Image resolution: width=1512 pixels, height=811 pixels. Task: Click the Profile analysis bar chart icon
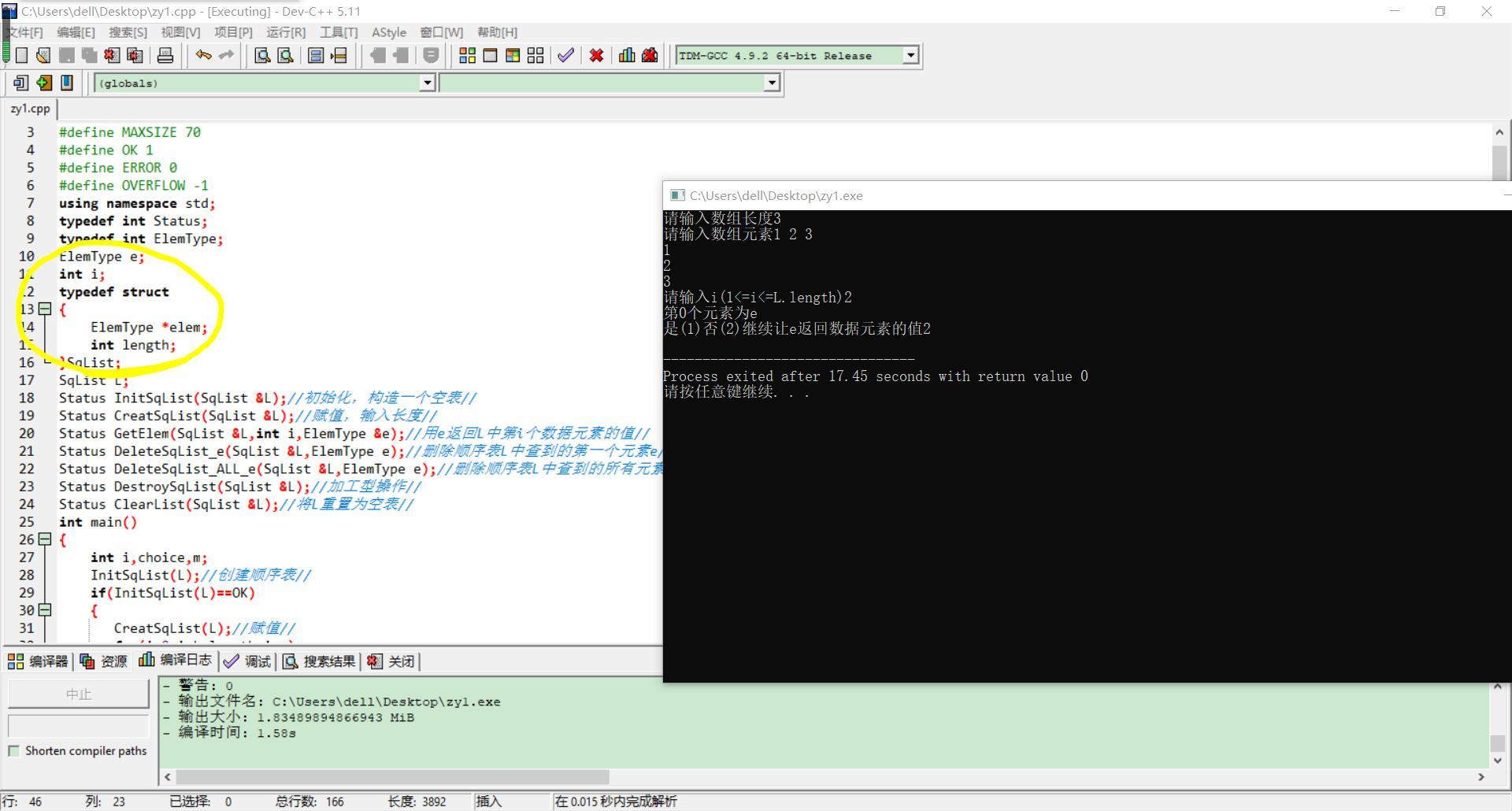pos(627,55)
